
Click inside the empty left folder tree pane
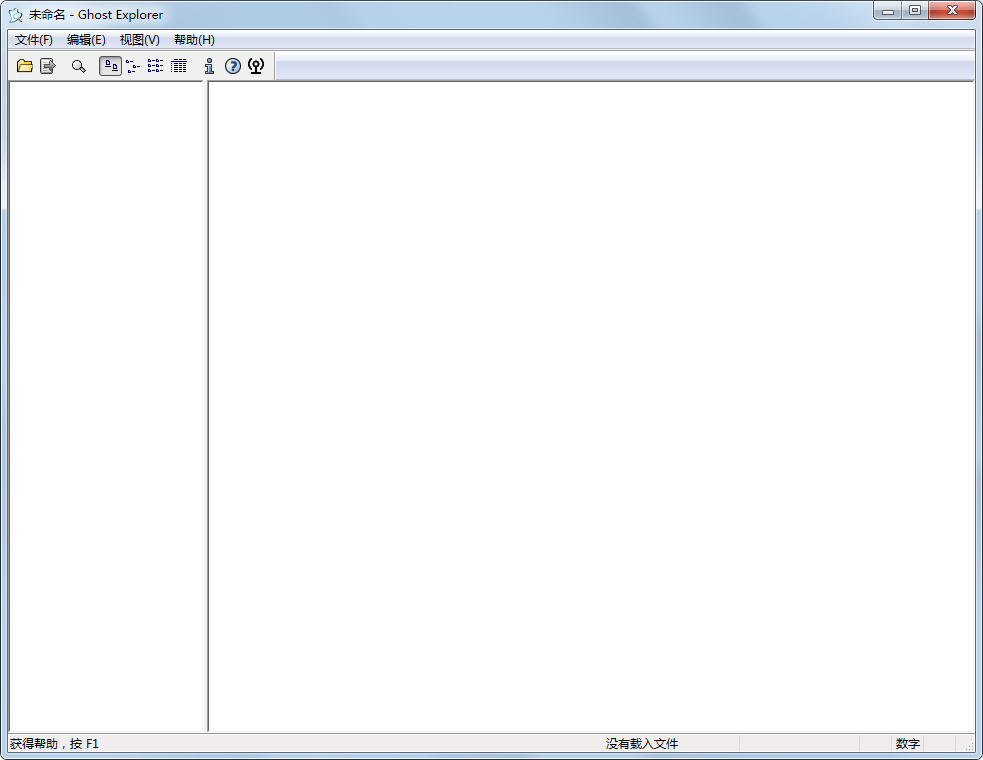click(x=106, y=400)
